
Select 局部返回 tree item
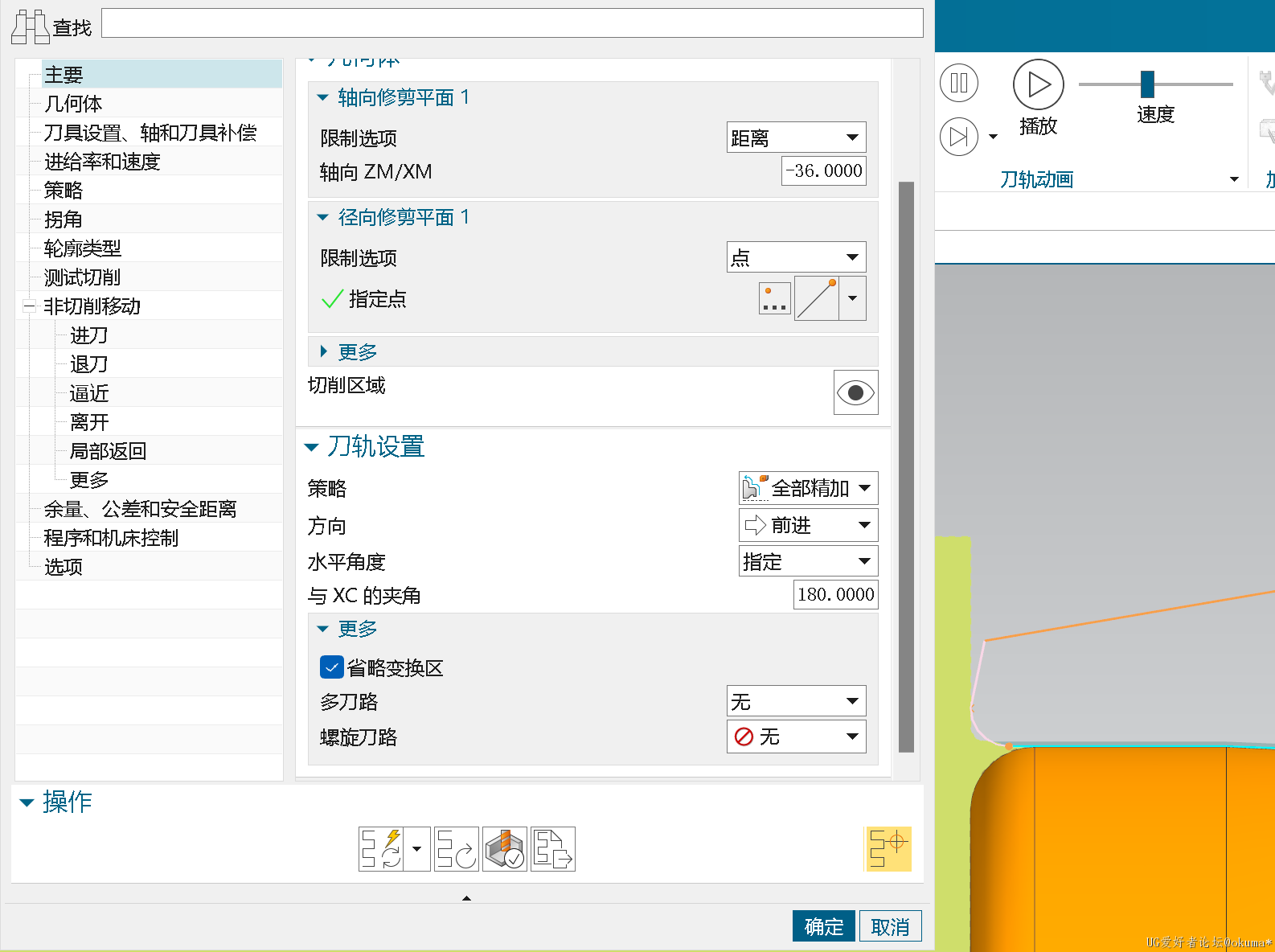coord(109,451)
